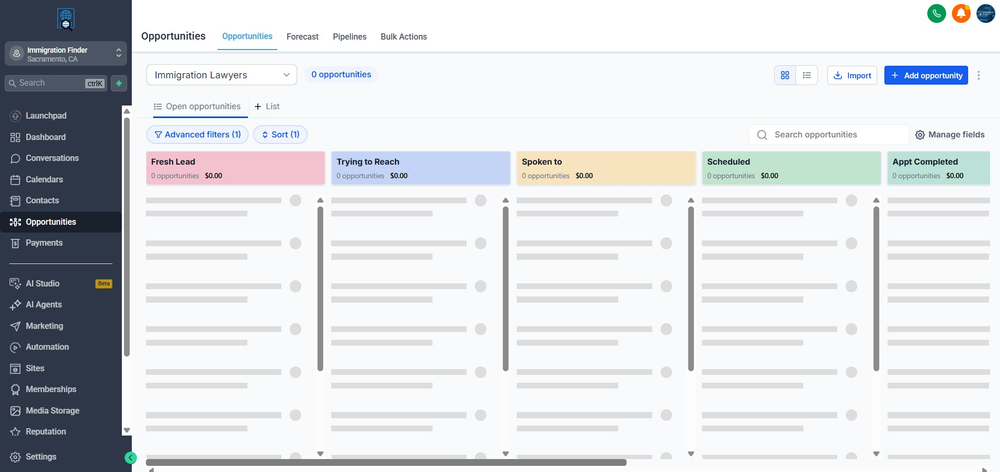Screen dimensions: 1000x472
Task: Click the Payments icon in sidebar
Action: pos(15,243)
